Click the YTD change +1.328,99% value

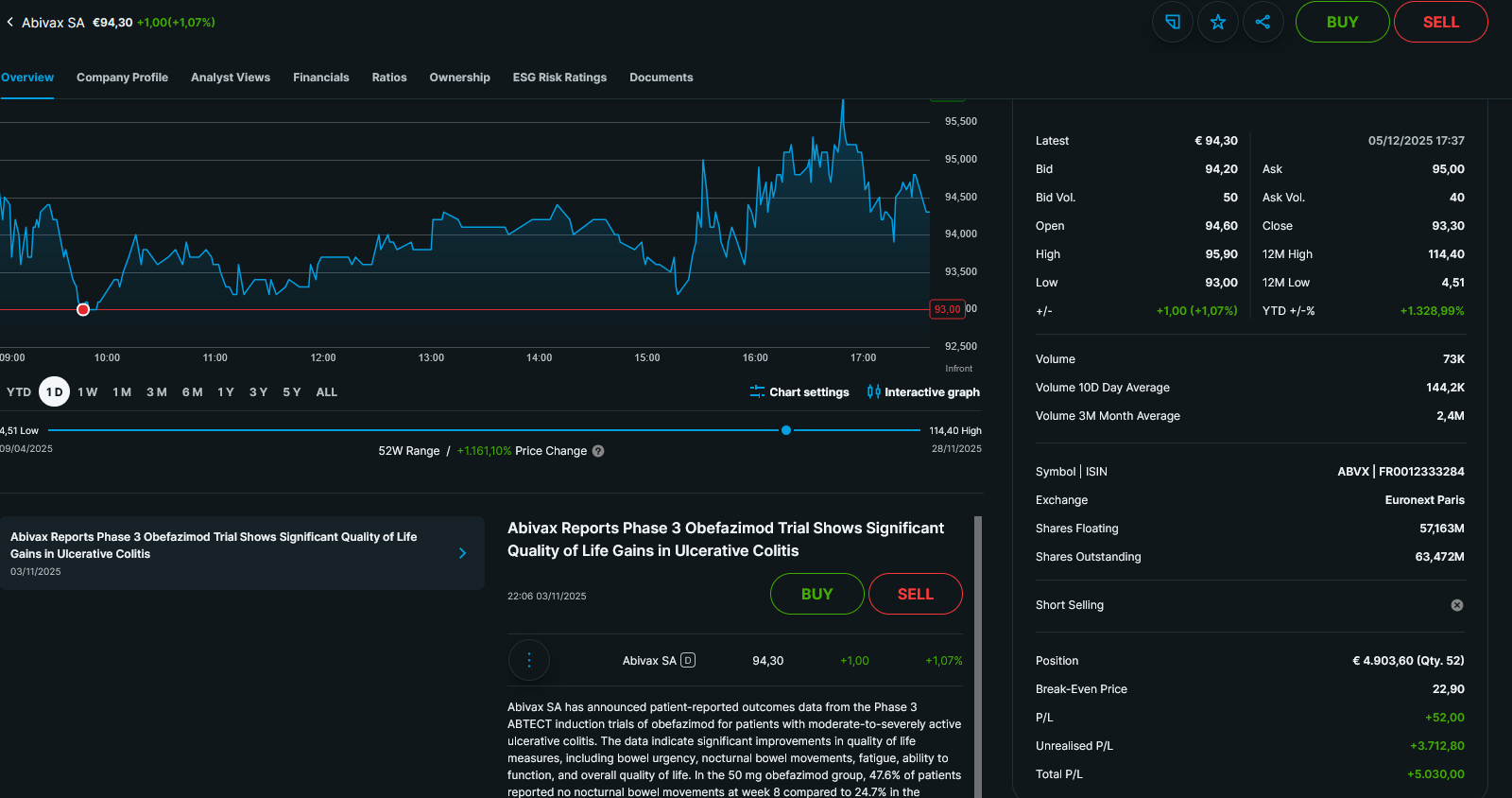(1433, 311)
